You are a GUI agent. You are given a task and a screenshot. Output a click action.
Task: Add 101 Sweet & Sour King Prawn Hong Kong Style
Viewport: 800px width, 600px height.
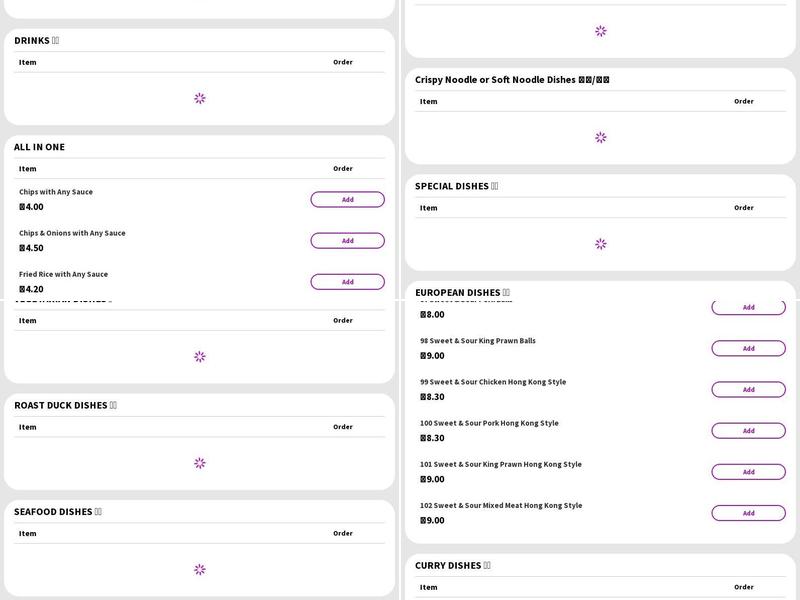[x=748, y=472]
